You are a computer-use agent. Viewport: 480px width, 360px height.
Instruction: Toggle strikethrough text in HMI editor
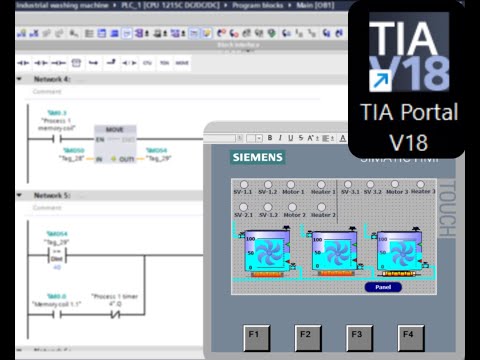301,138
